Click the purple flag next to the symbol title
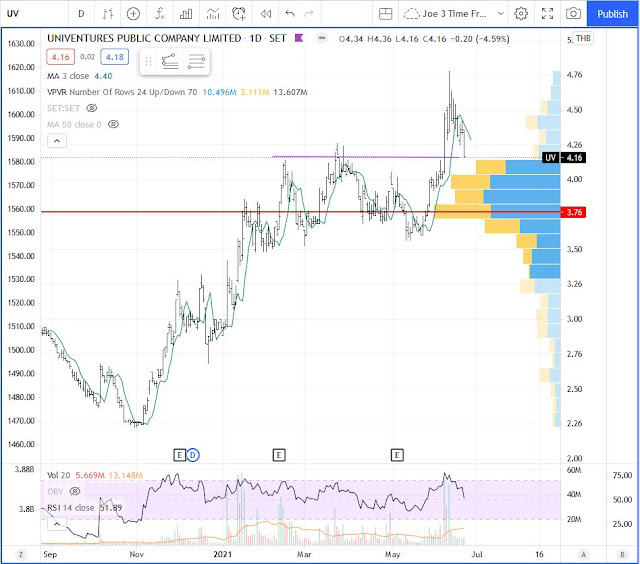This screenshot has height=564, width=640. coord(299,38)
